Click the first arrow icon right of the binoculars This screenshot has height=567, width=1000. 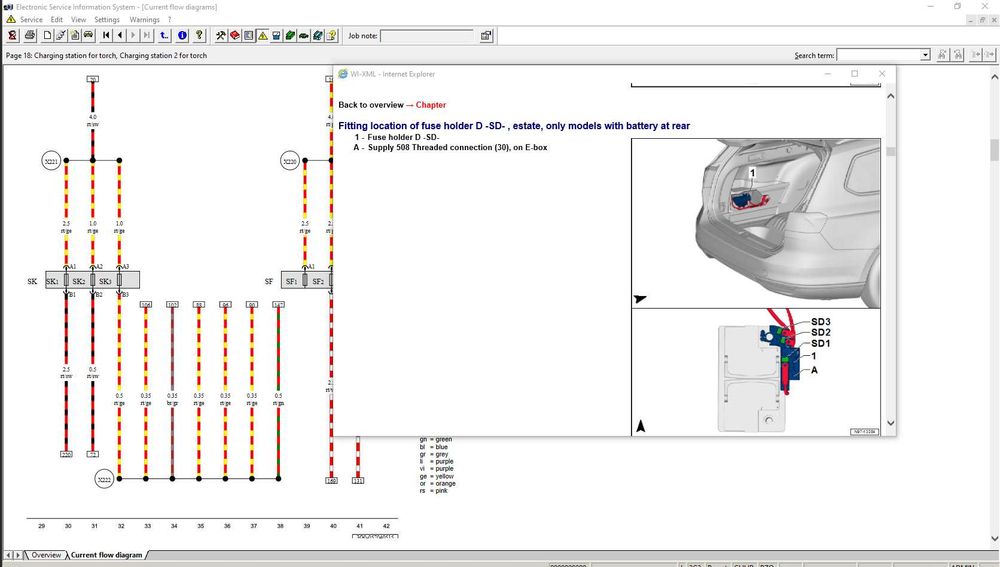coord(976,55)
